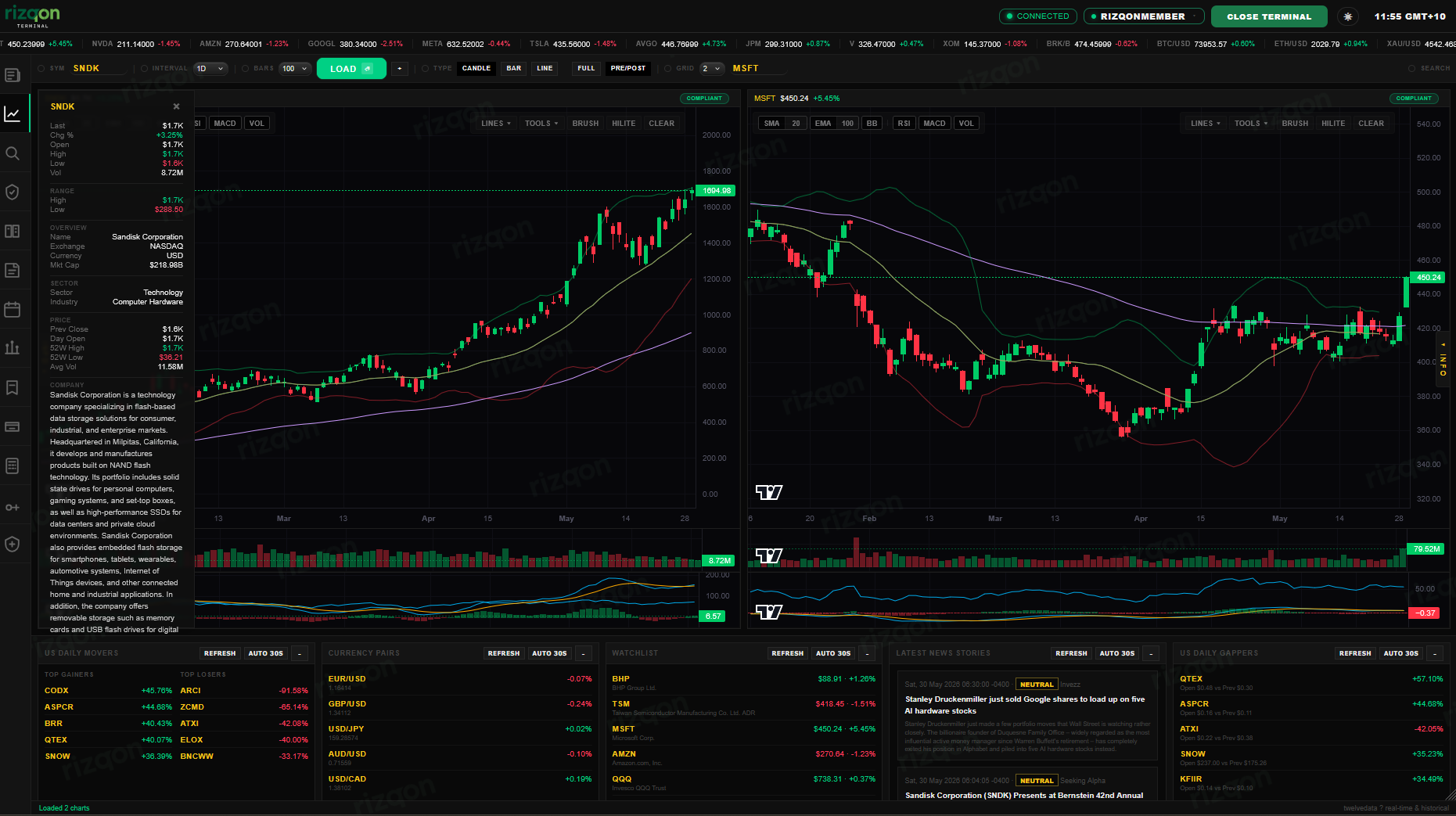This screenshot has height=816, width=1456.
Task: Select BAR chart type
Action: (514, 69)
